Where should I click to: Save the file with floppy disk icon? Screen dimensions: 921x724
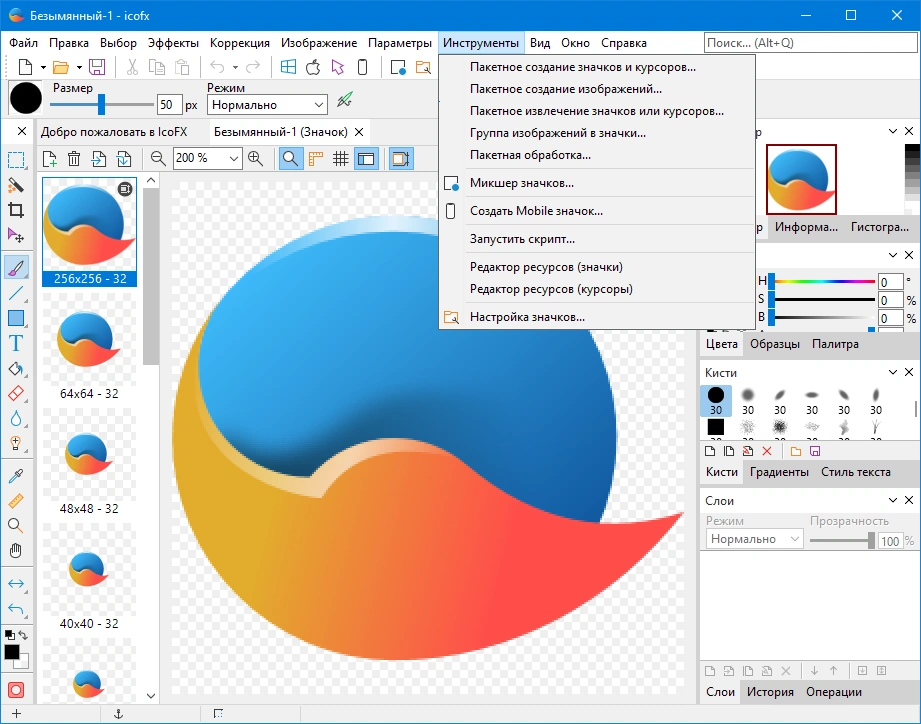pyautogui.click(x=97, y=67)
